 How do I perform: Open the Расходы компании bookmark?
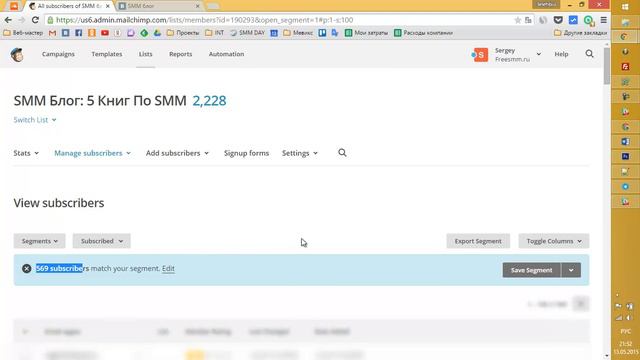423,33
